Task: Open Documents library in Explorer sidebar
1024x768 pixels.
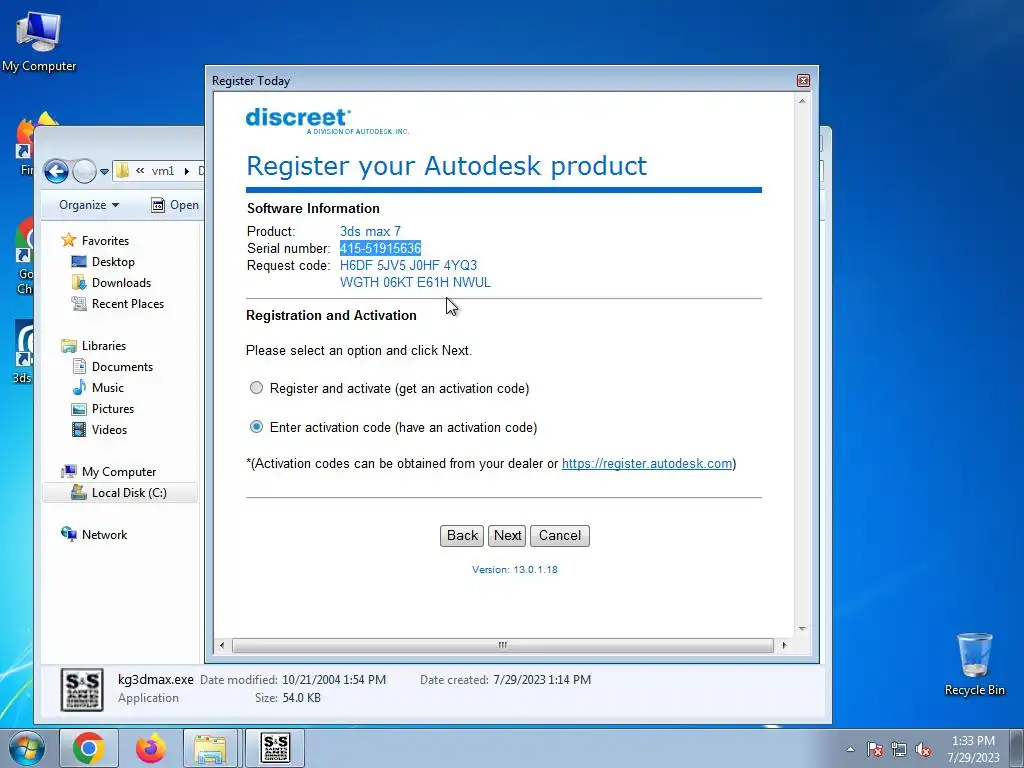Action: (122, 366)
